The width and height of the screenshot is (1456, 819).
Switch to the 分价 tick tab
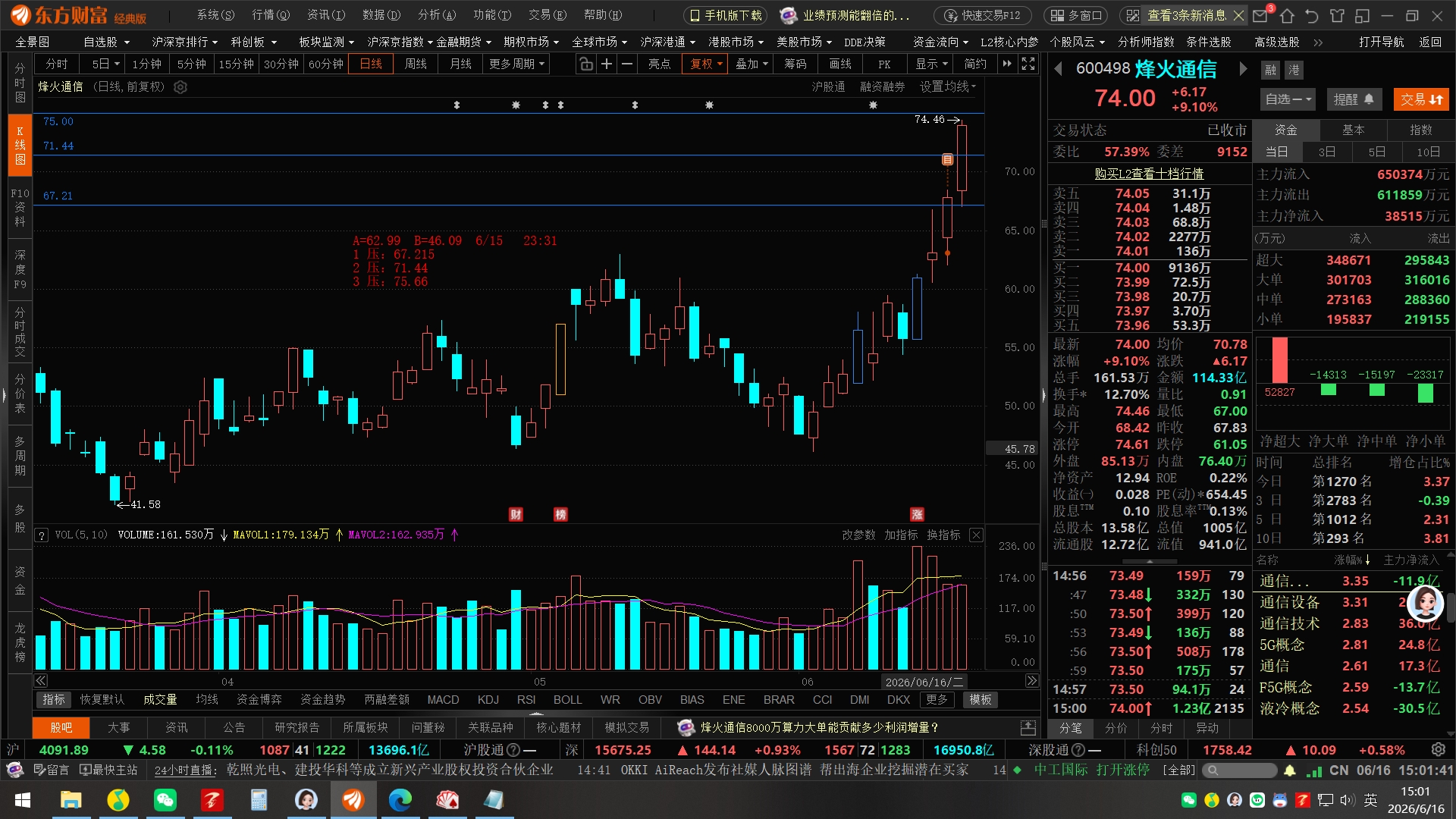(x=1116, y=729)
